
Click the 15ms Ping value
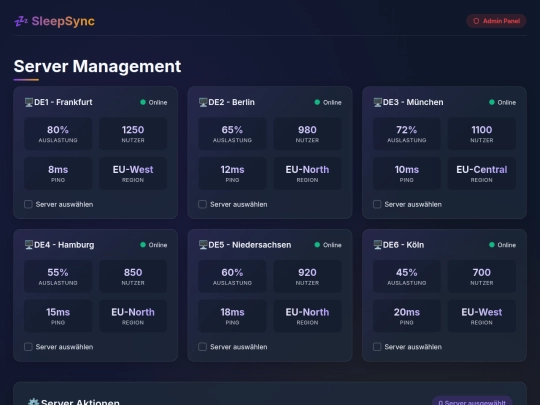point(58,312)
